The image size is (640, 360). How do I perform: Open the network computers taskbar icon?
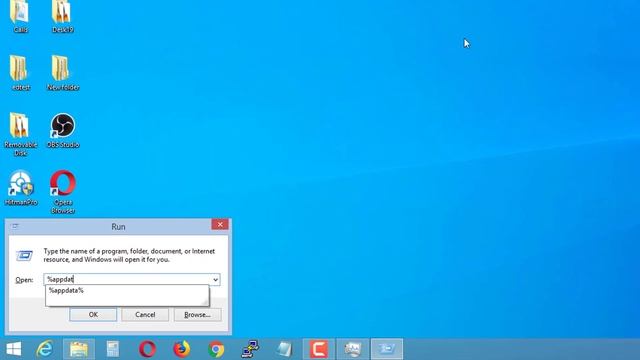coord(250,349)
